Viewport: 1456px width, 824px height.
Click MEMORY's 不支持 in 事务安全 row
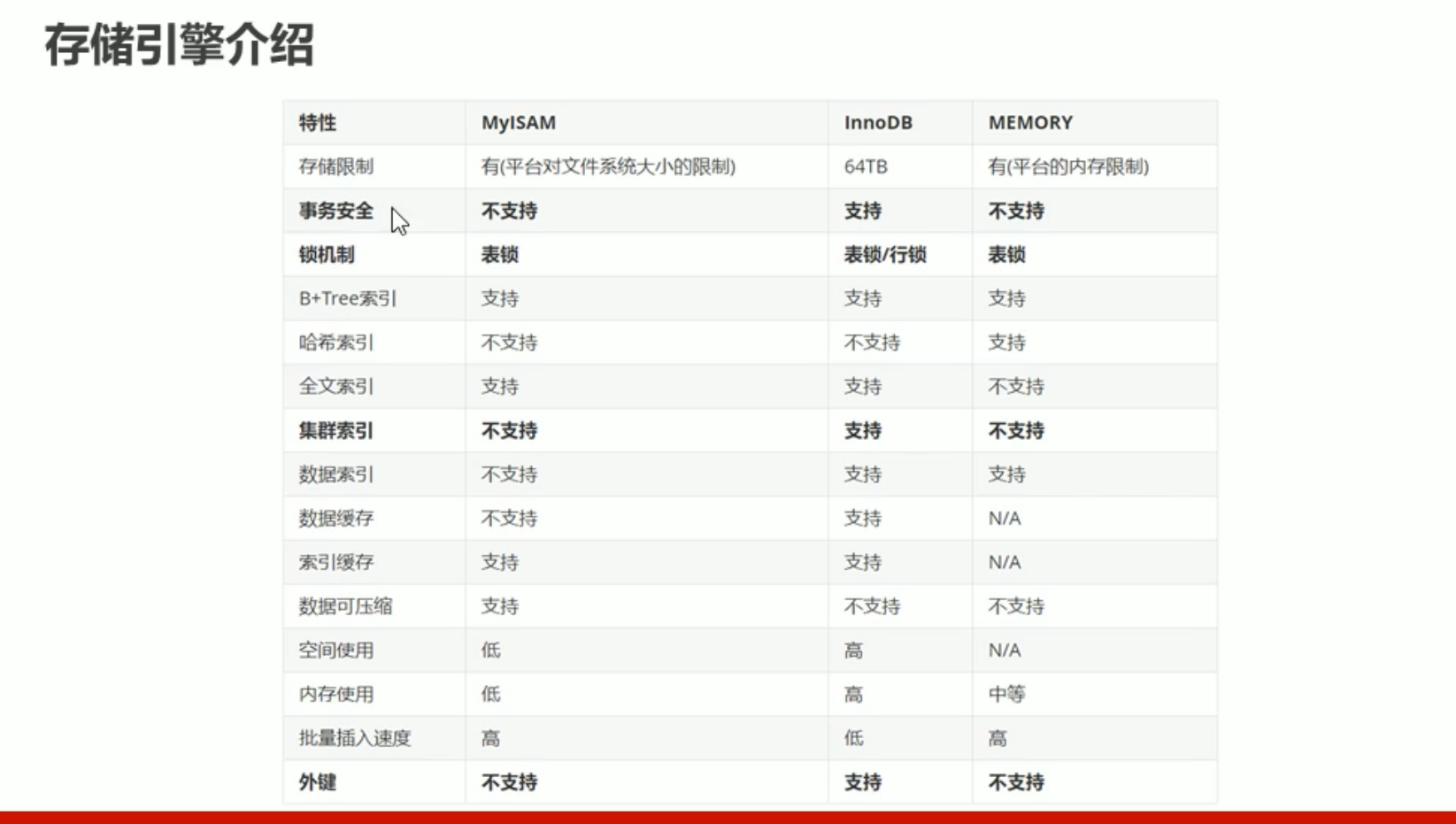(x=1017, y=211)
